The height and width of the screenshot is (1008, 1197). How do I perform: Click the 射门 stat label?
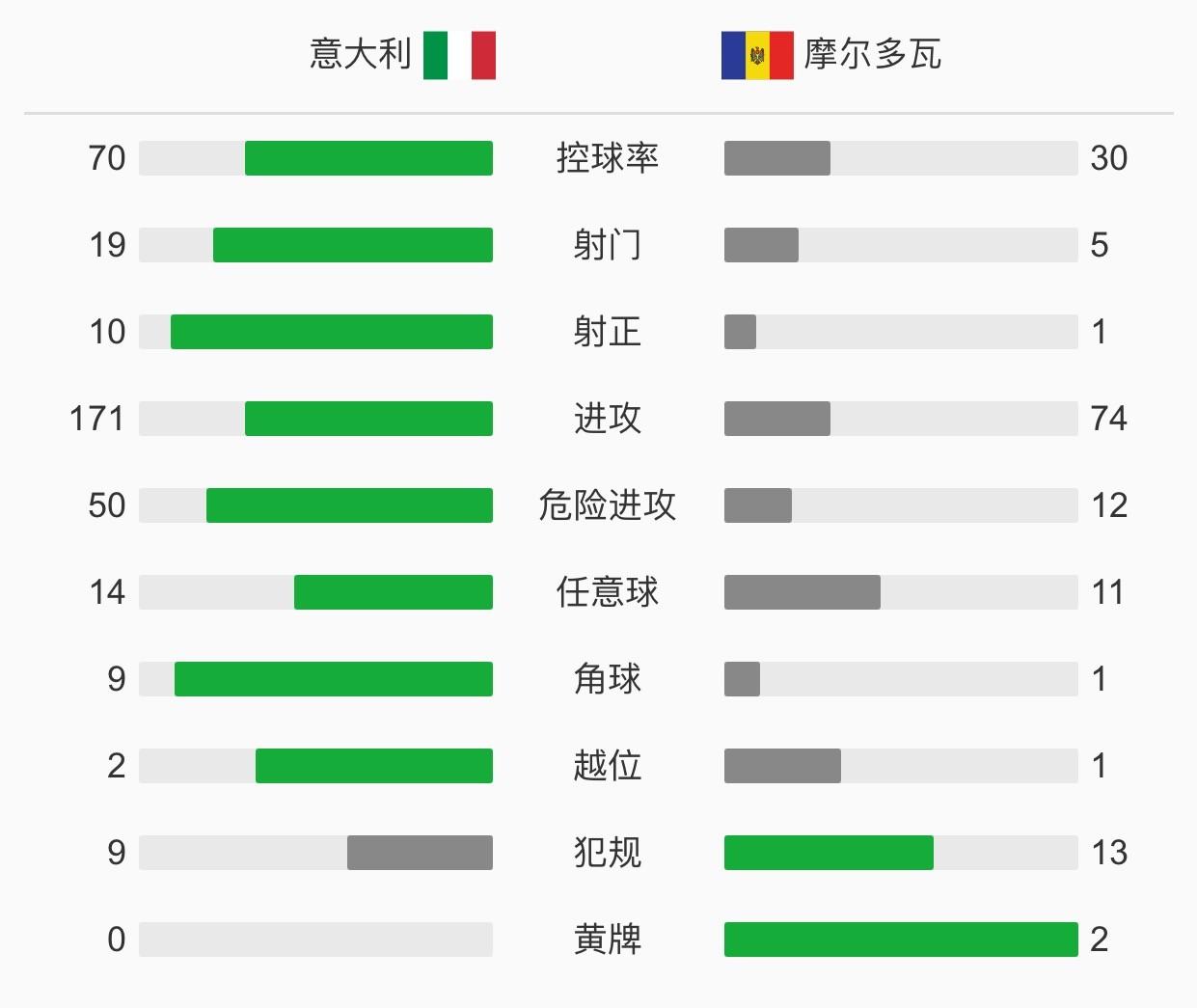(608, 245)
